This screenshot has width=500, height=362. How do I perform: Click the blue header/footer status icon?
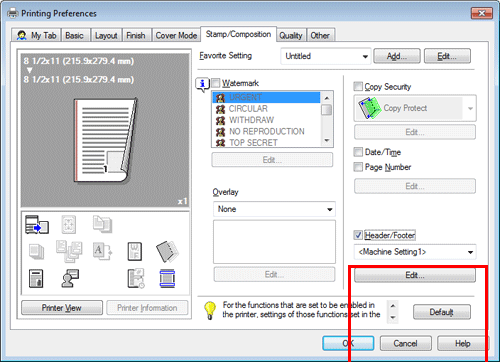[x=167, y=278]
